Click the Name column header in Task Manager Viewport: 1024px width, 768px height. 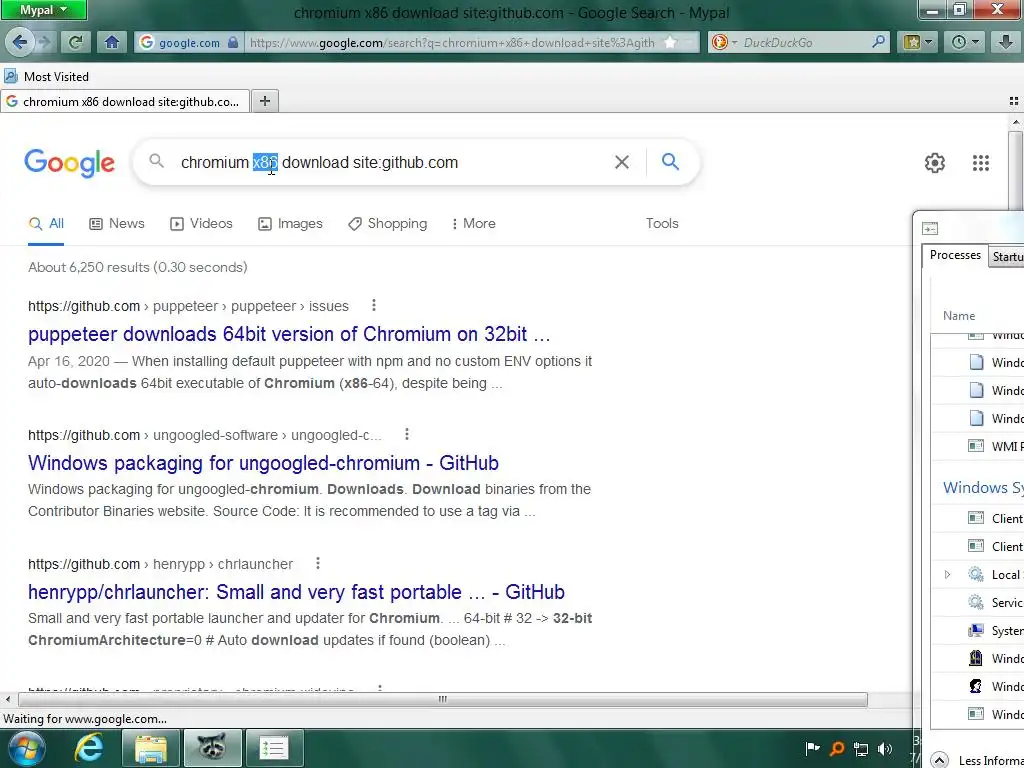pos(959,315)
